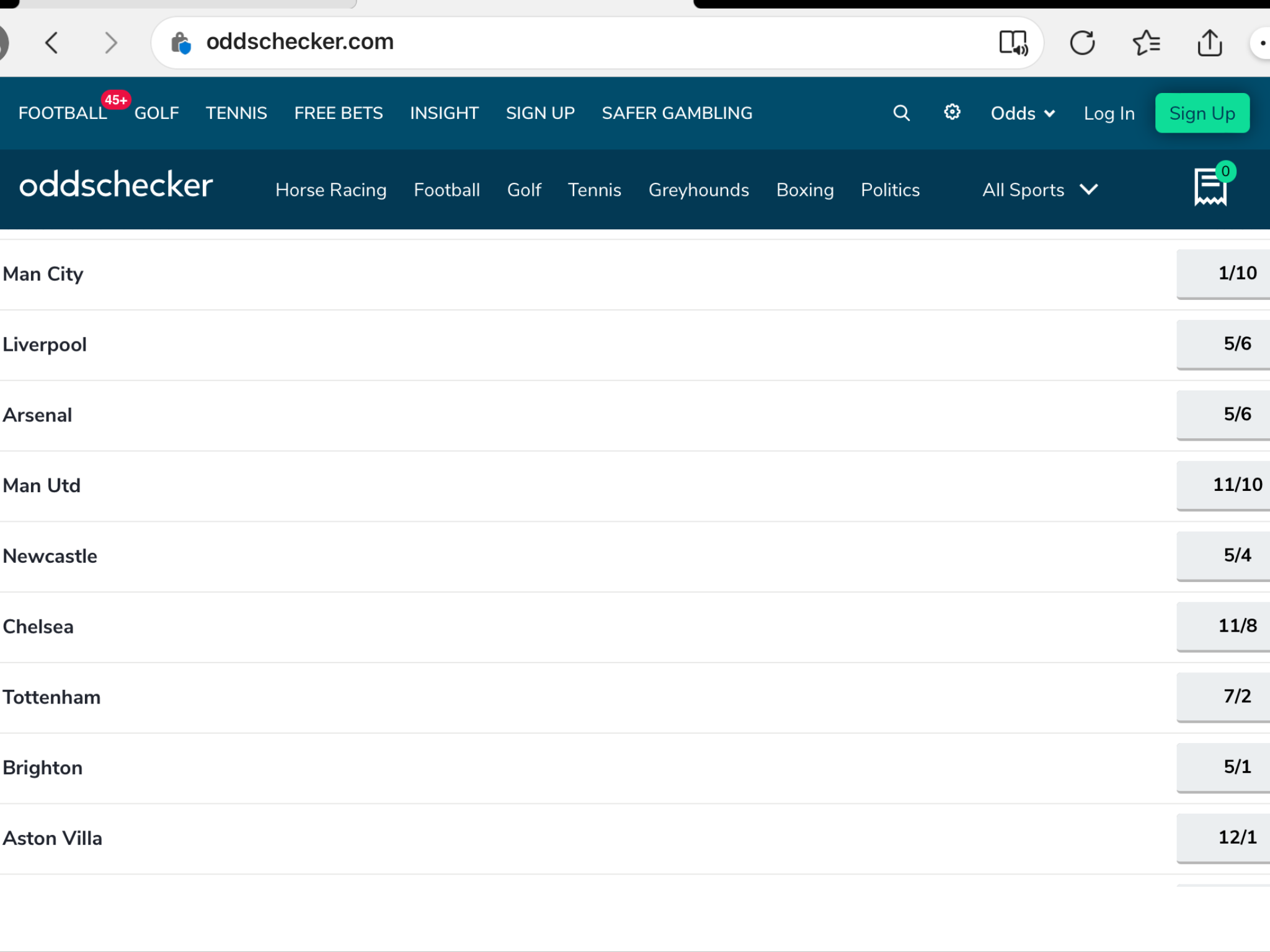Select Brighton odds 5/1
The width and height of the screenshot is (1270, 952).
(x=1223, y=768)
